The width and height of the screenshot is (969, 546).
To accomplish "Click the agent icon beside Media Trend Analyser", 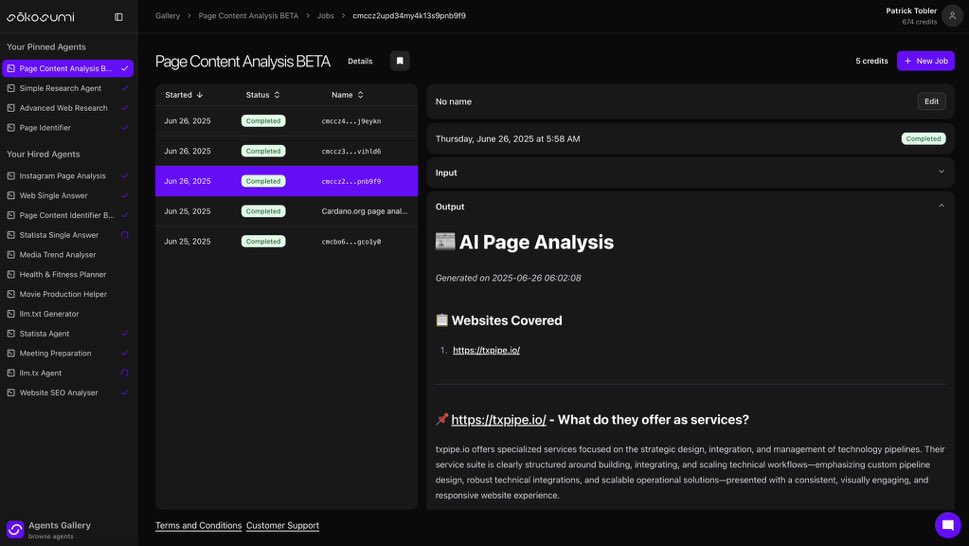I will [x=11, y=255].
